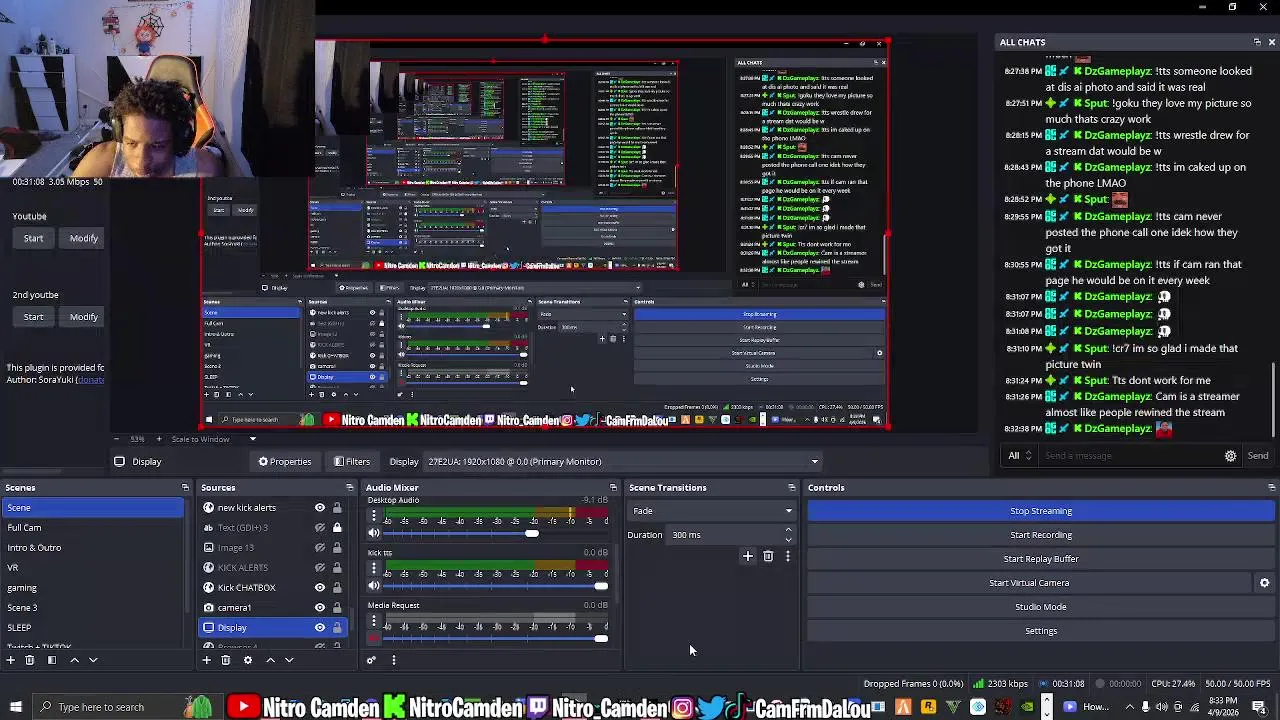
Task: Show the Text (GDI+) 3 source
Action: (x=320, y=528)
